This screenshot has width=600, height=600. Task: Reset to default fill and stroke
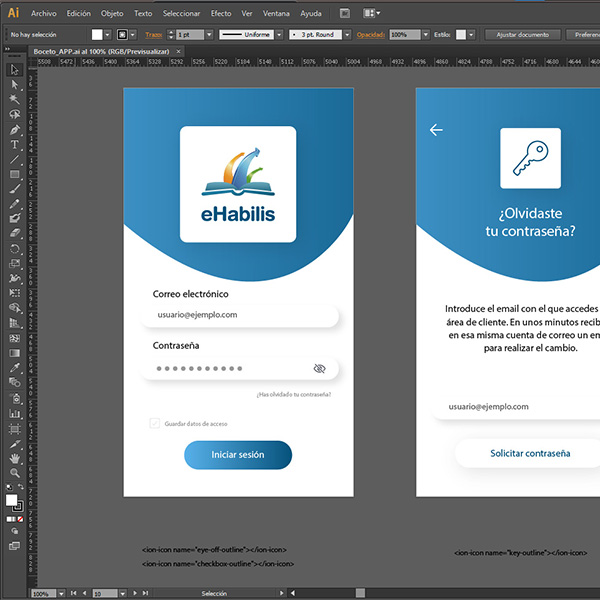(x=9, y=487)
